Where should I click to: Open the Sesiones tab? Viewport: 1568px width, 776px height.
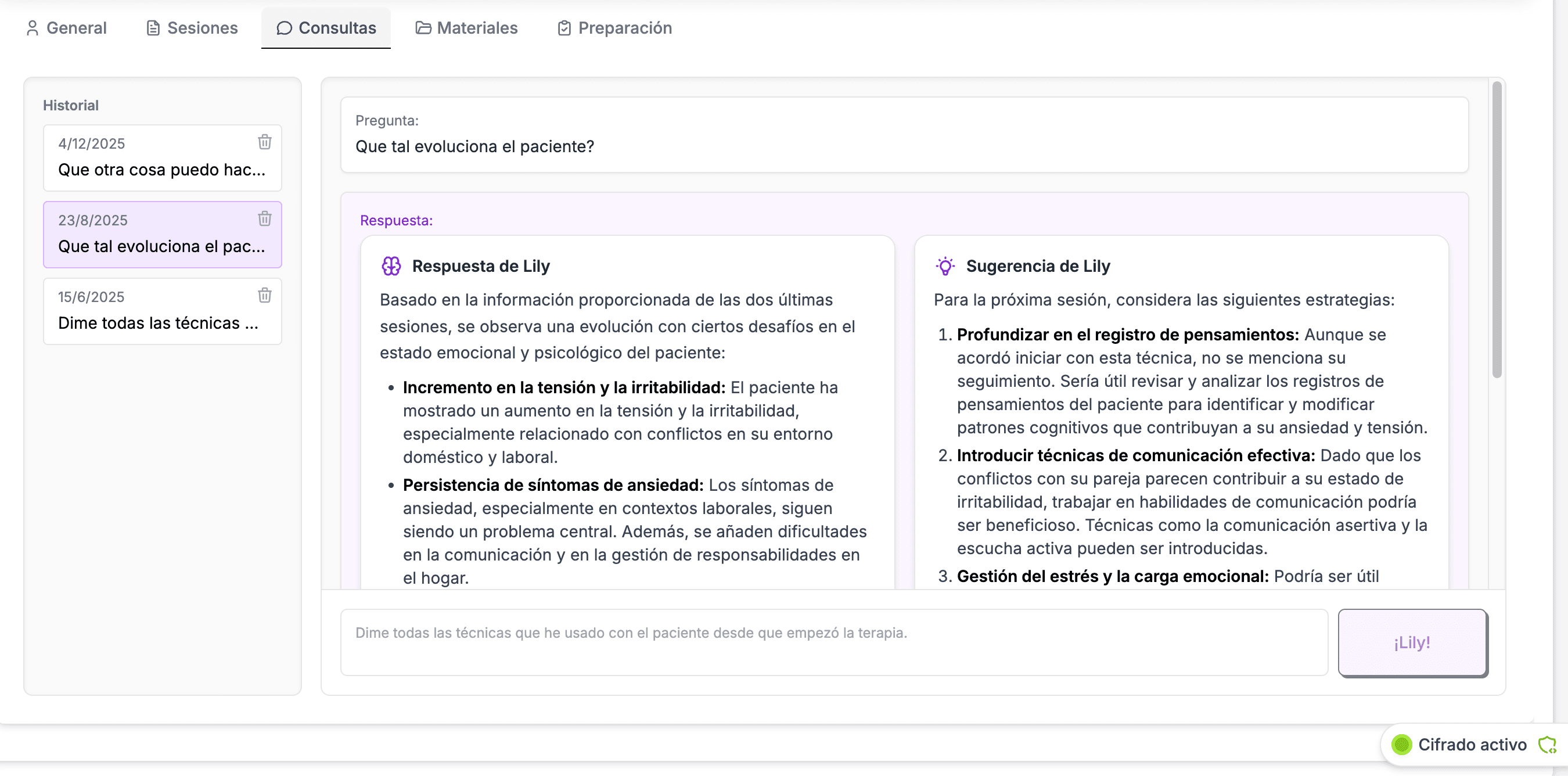click(x=191, y=28)
